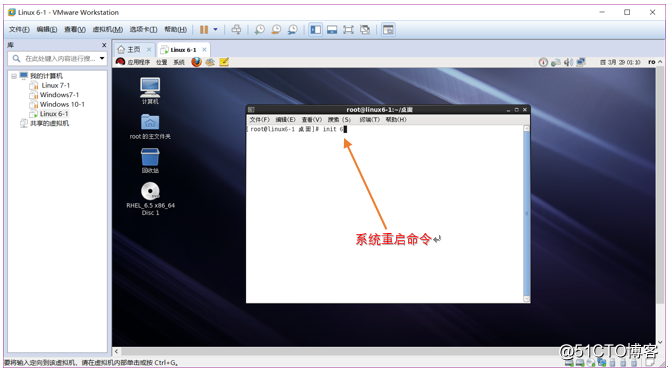The image size is (668, 370).
Task: Select Linux 7-1 in library
Action: click(56, 86)
